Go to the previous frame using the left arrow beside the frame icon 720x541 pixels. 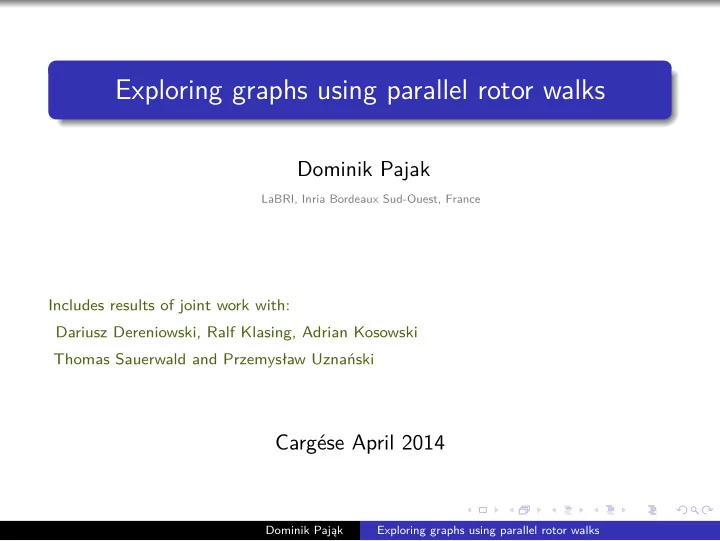pyautogui.click(x=512, y=510)
